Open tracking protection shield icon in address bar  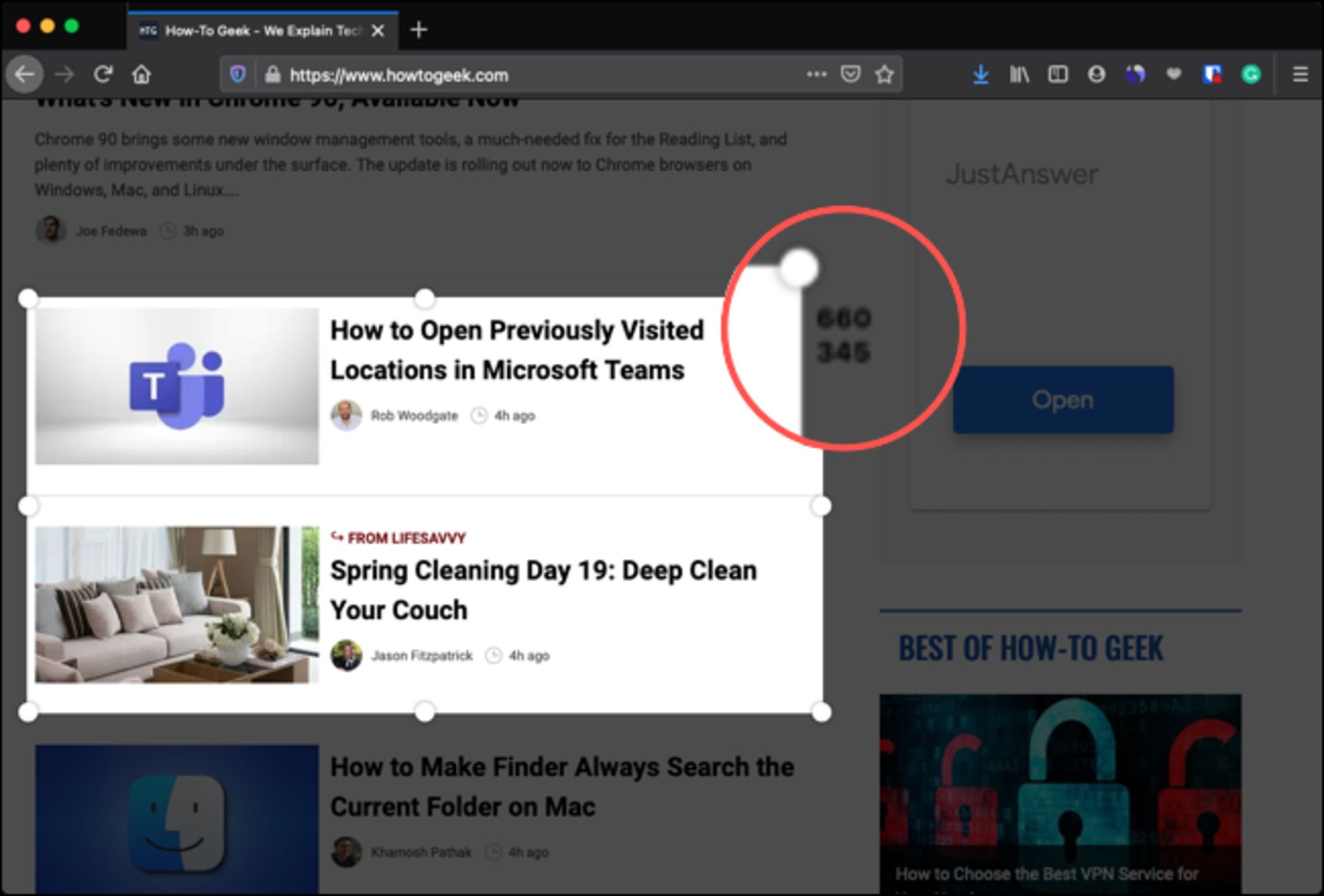point(238,74)
